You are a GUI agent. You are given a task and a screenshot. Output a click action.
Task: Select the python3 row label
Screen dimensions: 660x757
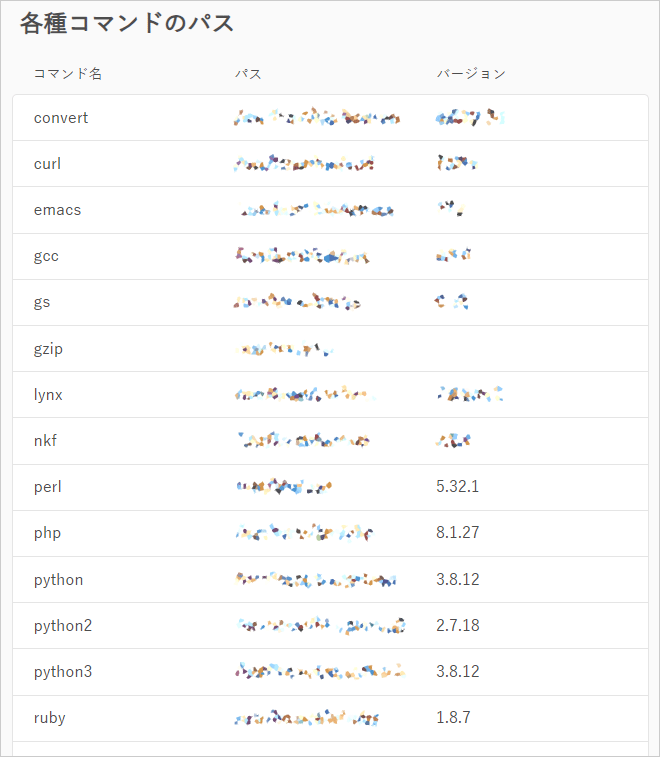(63, 672)
